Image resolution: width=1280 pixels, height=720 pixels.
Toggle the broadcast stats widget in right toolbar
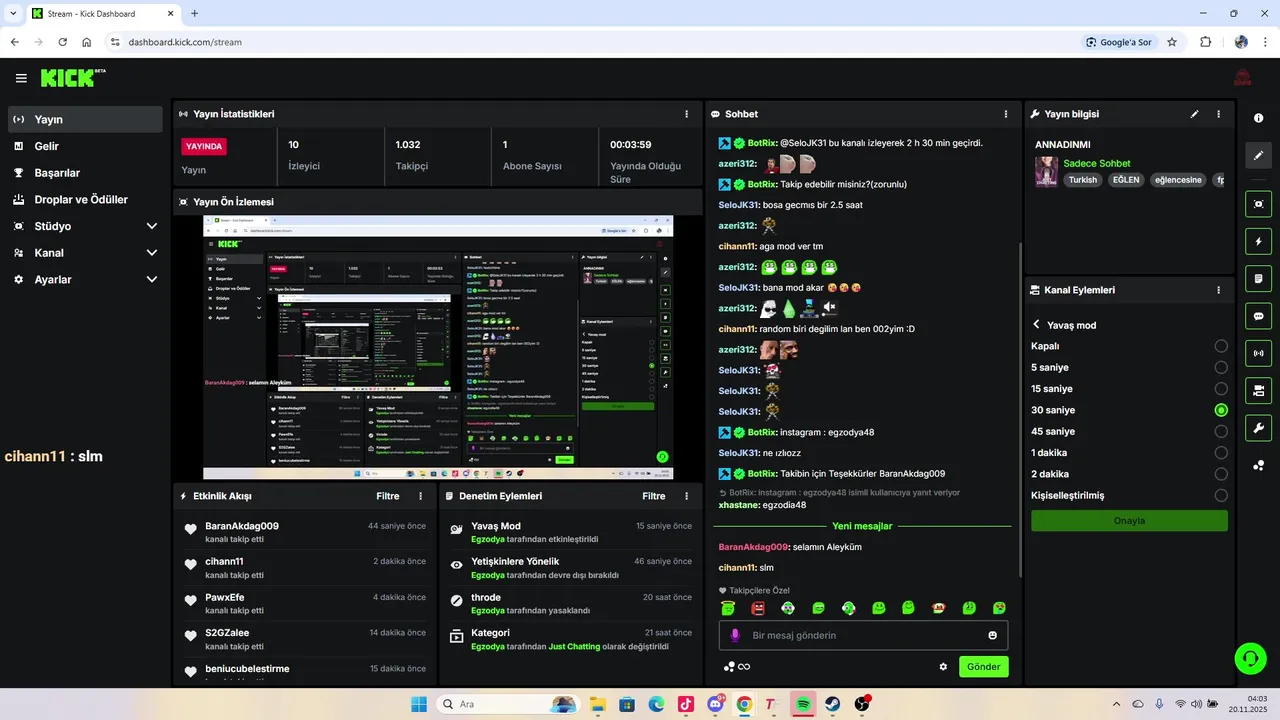click(1258, 353)
